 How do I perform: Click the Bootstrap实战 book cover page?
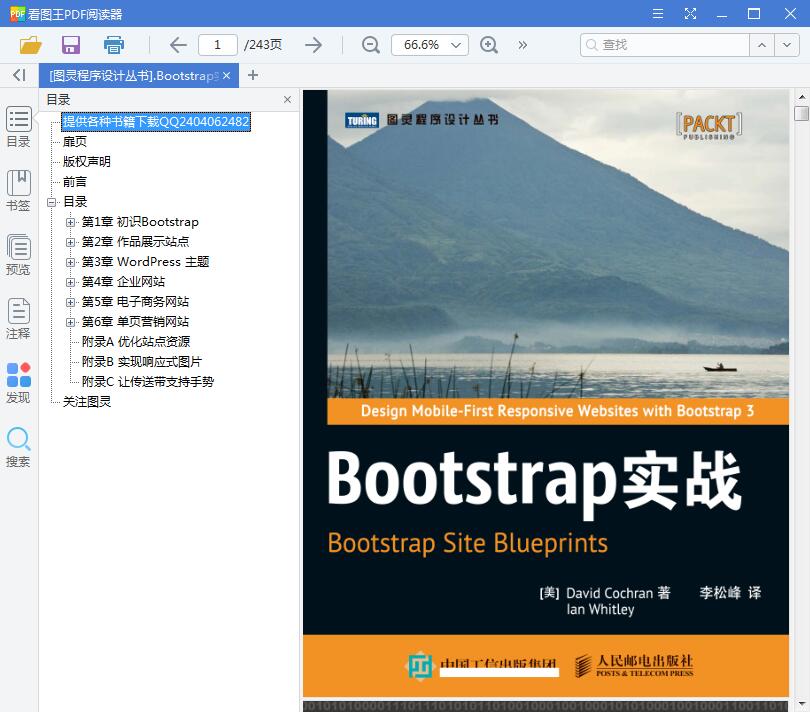[x=546, y=394]
